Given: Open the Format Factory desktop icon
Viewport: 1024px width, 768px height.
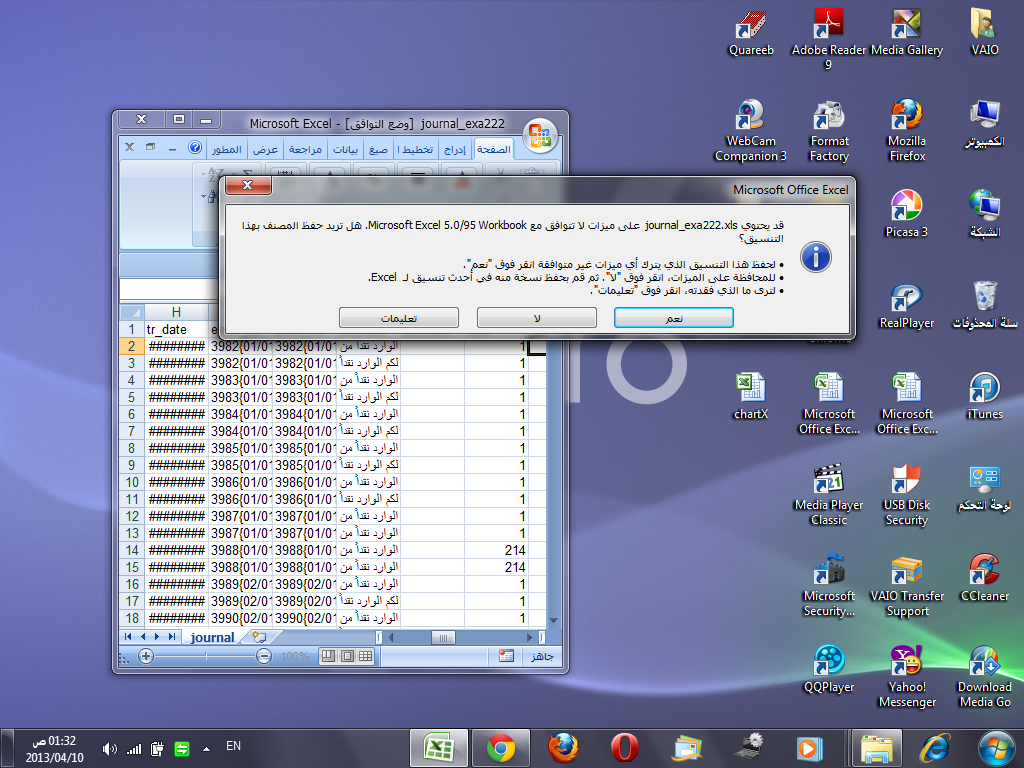Looking at the screenshot, I should (x=829, y=130).
